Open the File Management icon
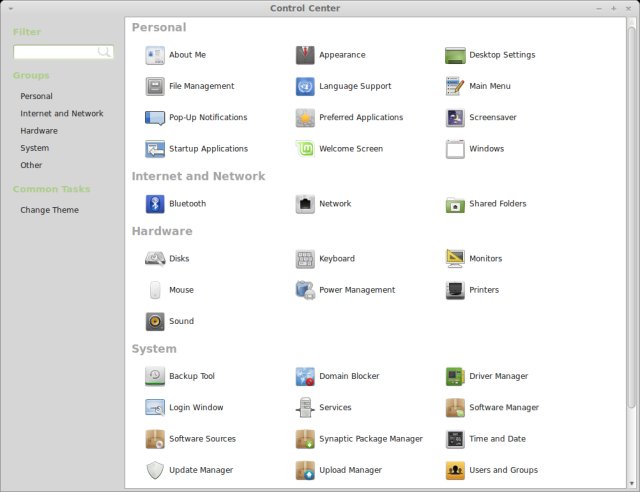The height and width of the screenshot is (492, 640). tap(155, 86)
